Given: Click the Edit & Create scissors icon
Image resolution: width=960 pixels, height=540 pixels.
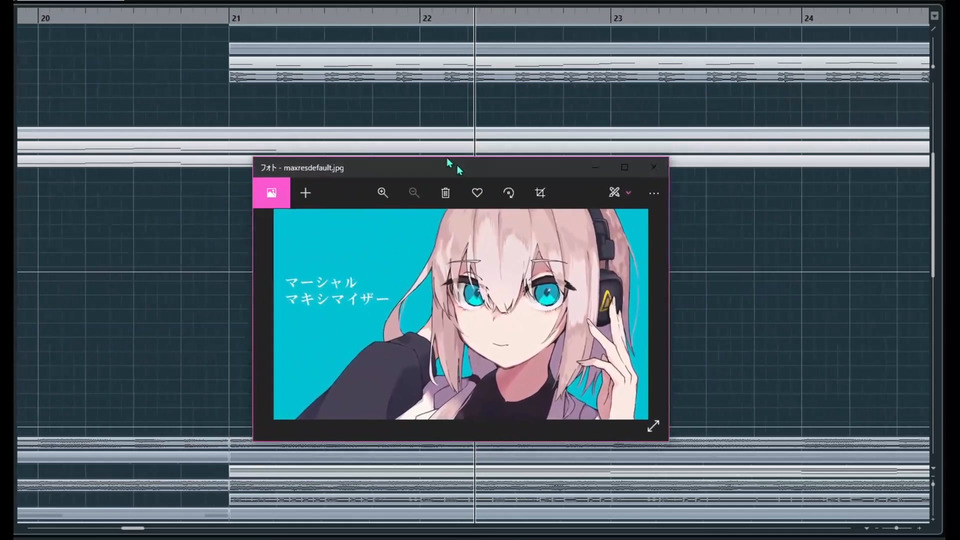Looking at the screenshot, I should pos(614,192).
